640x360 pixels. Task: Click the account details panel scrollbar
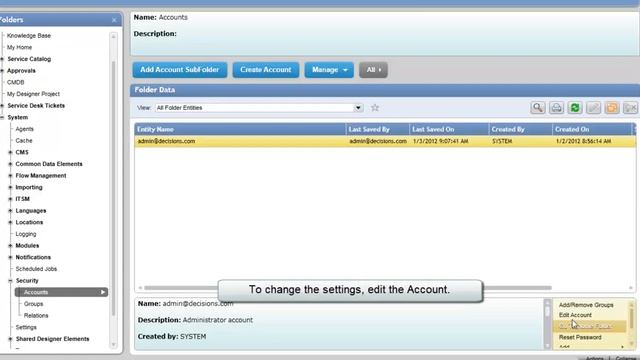[x=547, y=324]
